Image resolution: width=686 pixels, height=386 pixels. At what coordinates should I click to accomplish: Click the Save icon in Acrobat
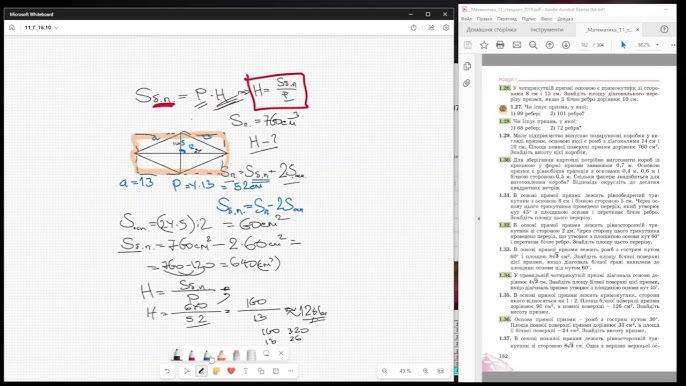point(468,45)
